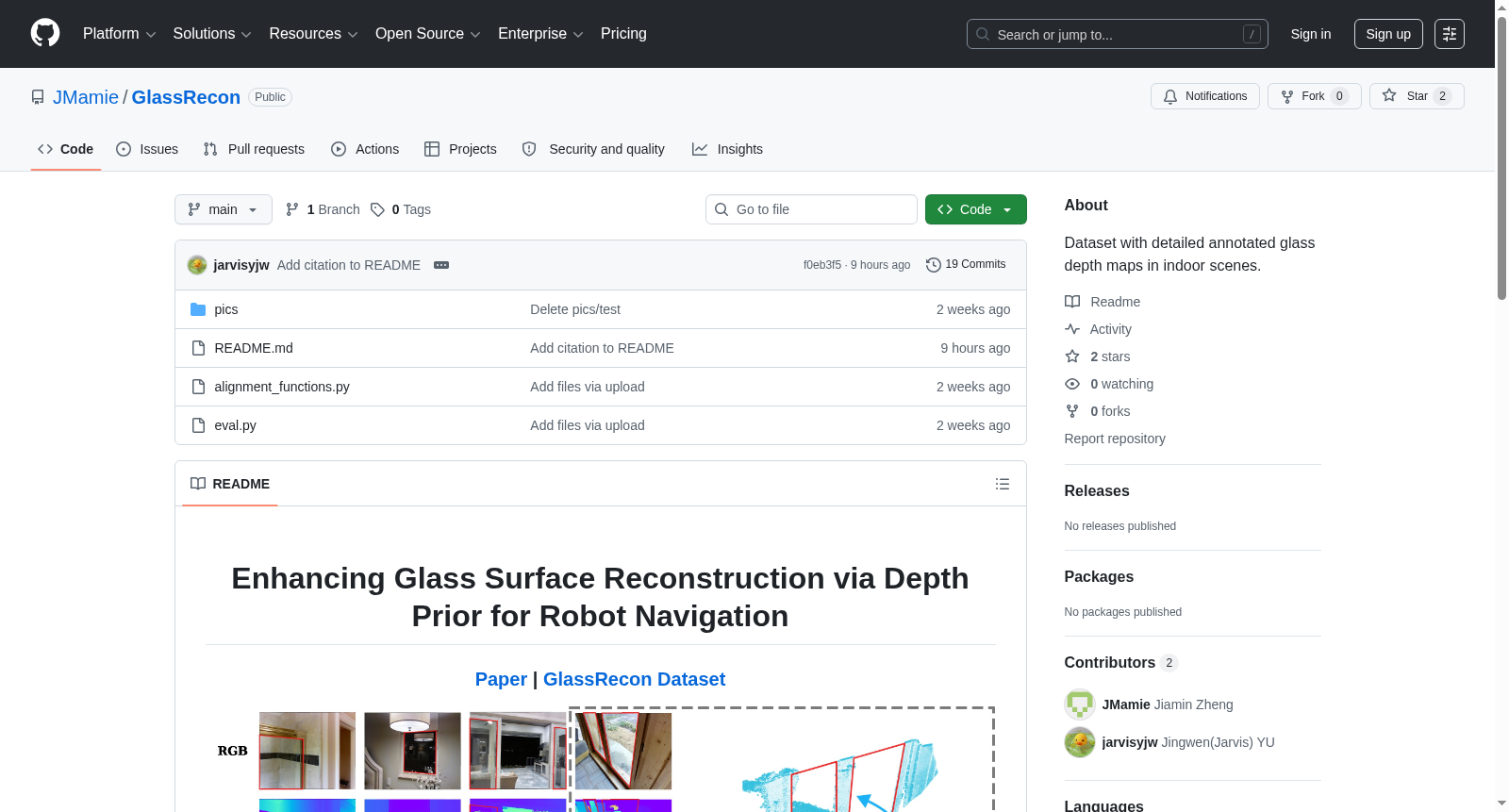The width and height of the screenshot is (1509, 812).
Task: Click the commit history clock icon
Action: coord(934,265)
